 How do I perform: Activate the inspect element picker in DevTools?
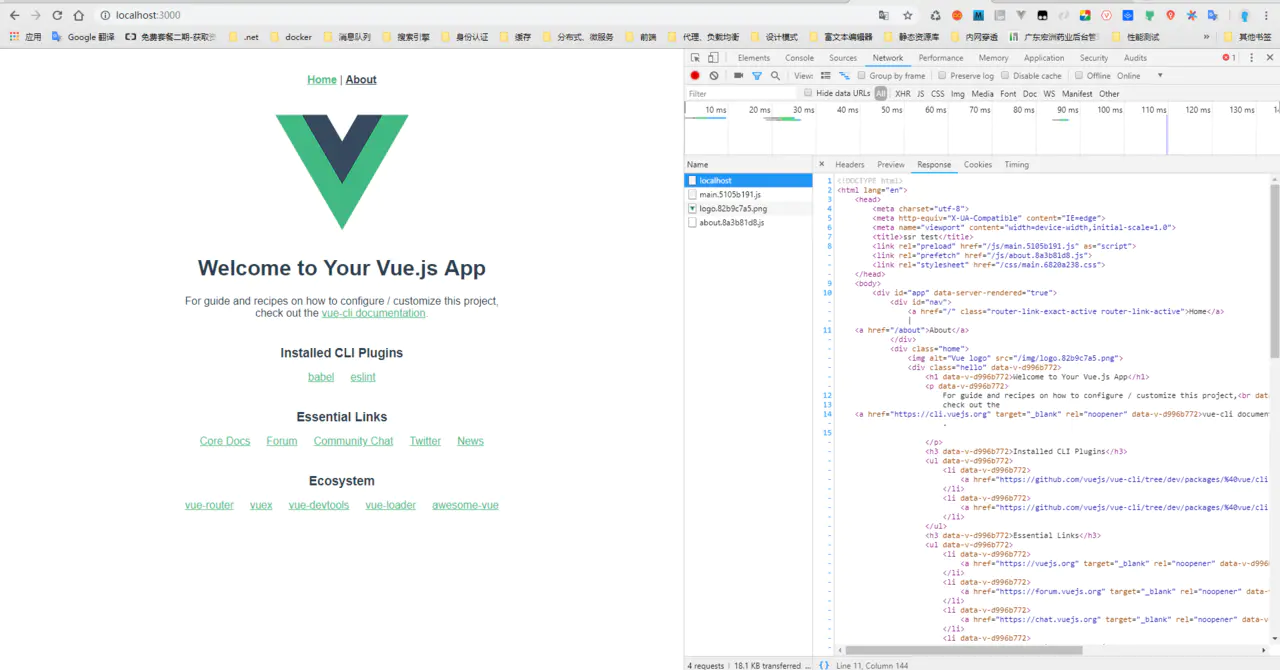[695, 58]
